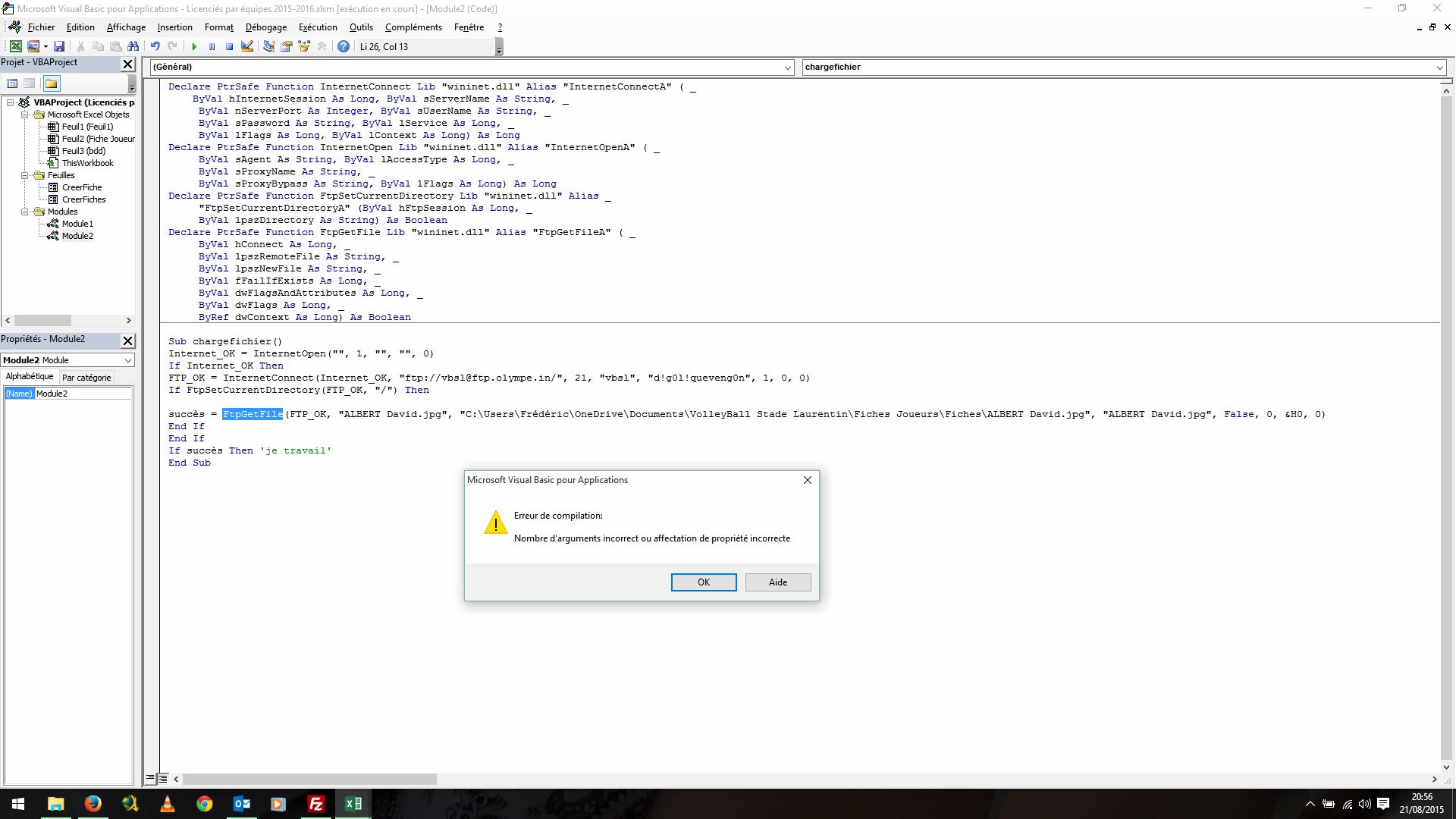Select Feuil3 (bdd) in project tree
This screenshot has width=1456, height=819.
[83, 151]
